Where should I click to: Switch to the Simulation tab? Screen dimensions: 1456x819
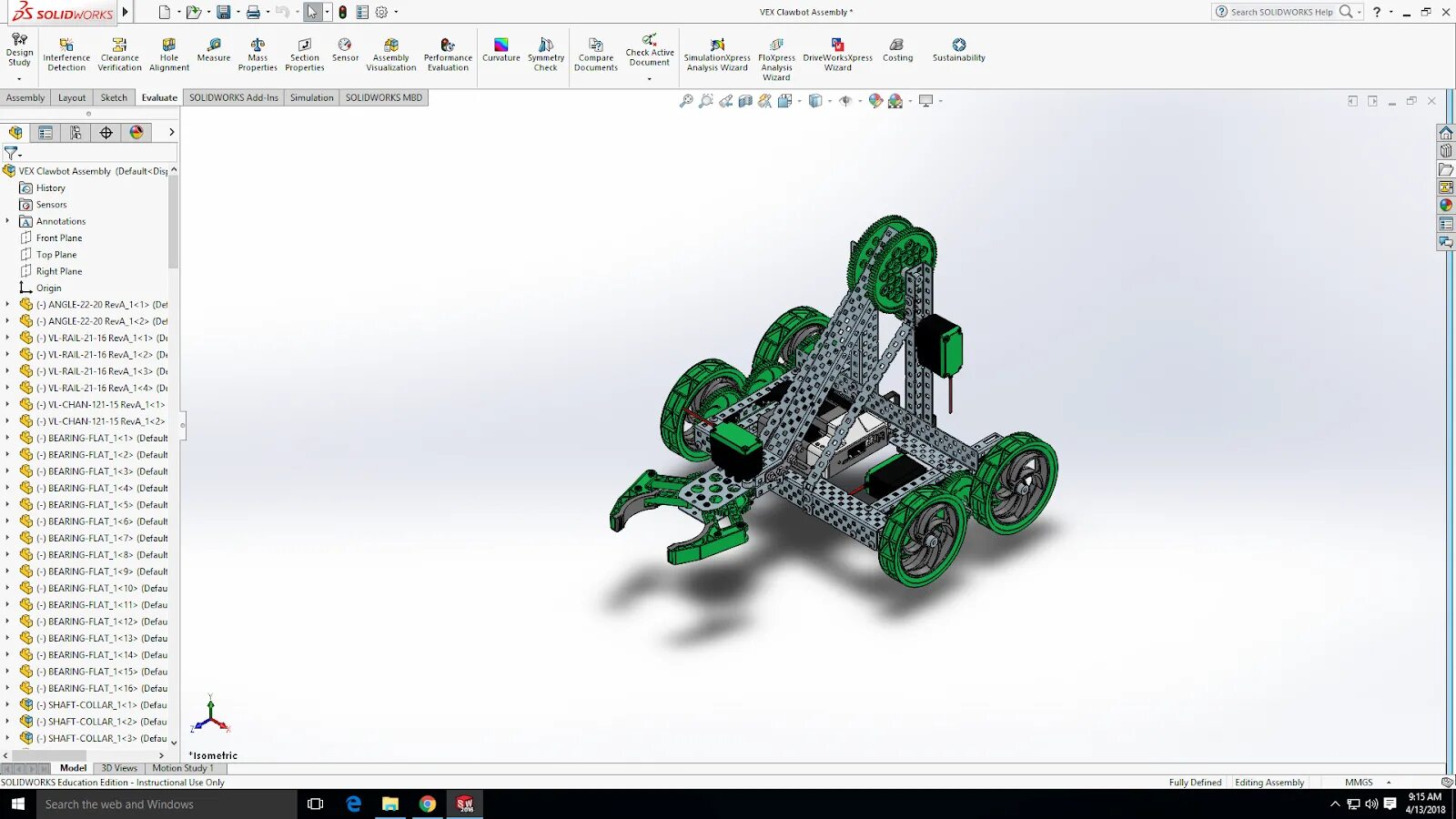312,98
